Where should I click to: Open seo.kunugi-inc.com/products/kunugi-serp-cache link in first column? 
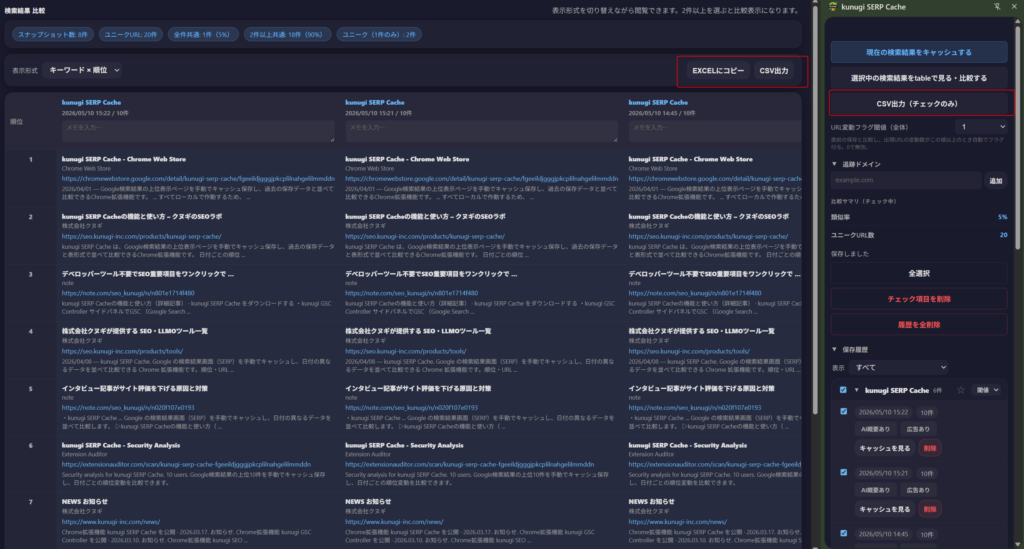(x=142, y=237)
